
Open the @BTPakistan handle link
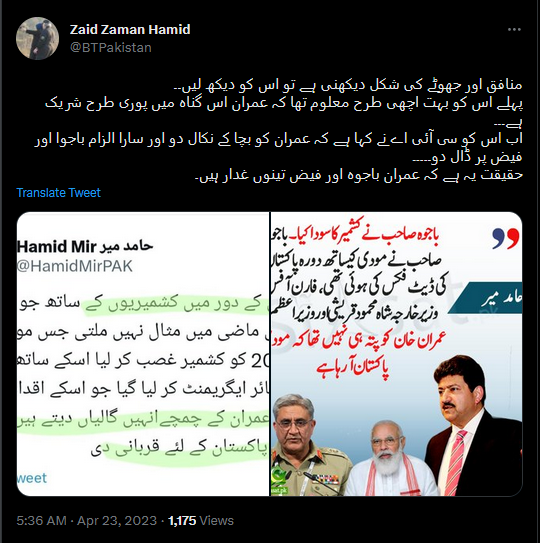tap(110, 47)
